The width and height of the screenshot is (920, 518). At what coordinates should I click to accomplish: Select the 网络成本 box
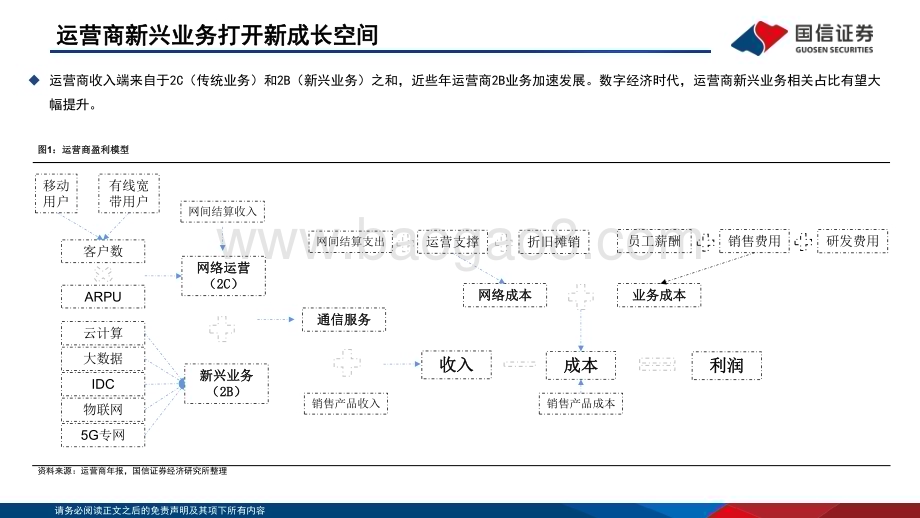click(505, 295)
